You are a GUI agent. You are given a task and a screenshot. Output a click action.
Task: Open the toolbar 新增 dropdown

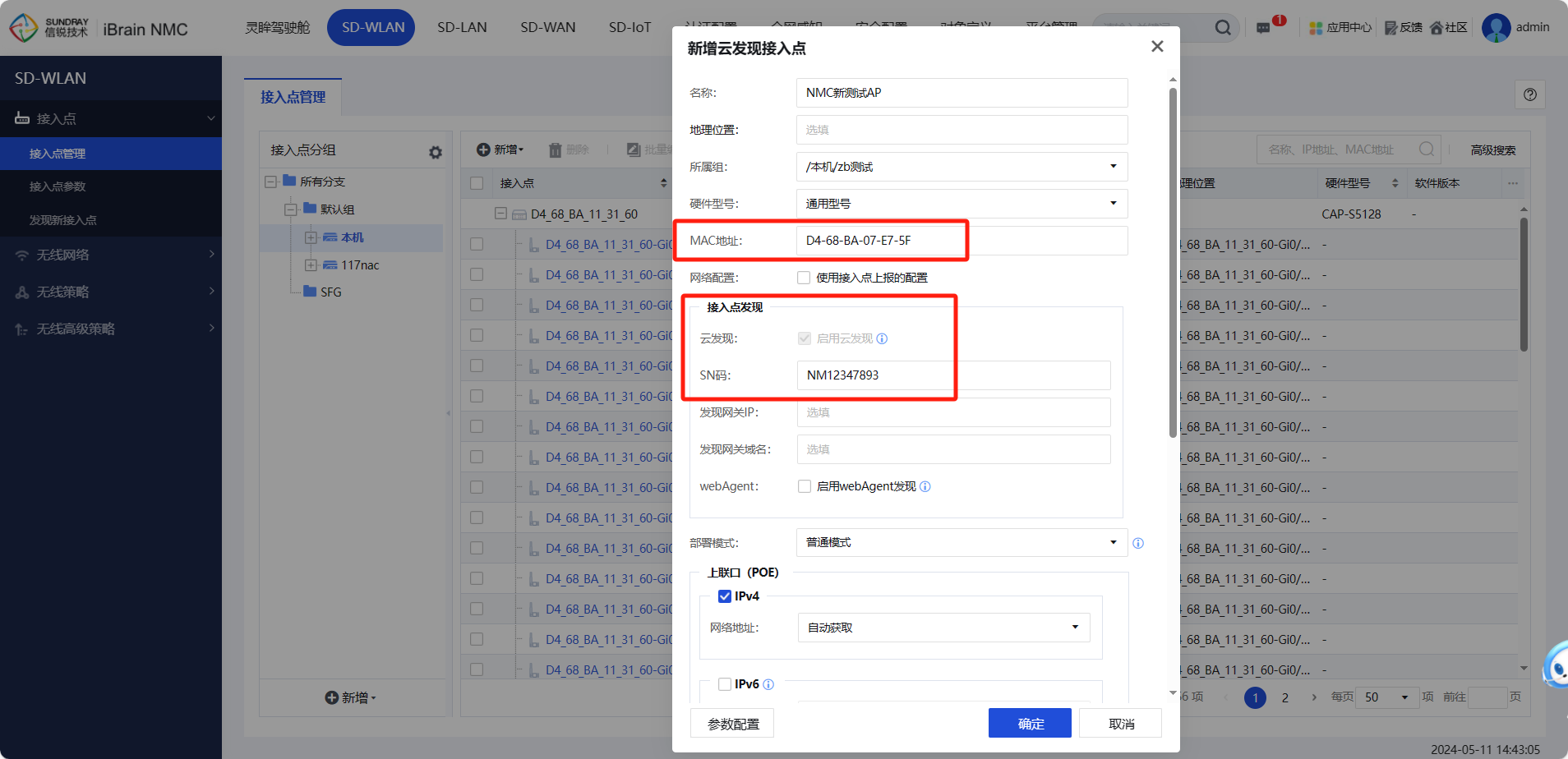tap(500, 149)
